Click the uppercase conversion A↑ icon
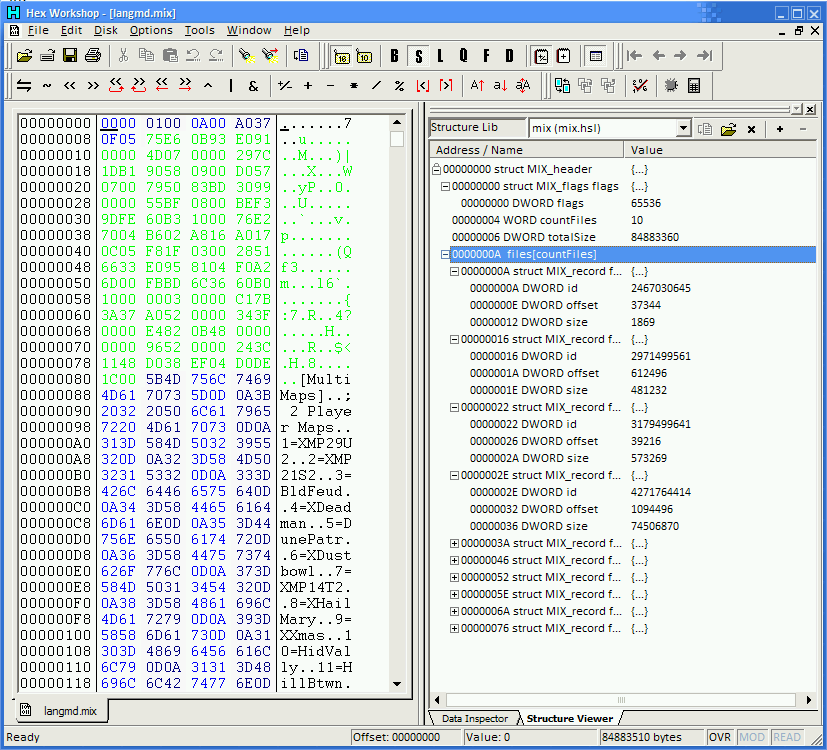Screen dimensions: 827x750 (x=477, y=85)
